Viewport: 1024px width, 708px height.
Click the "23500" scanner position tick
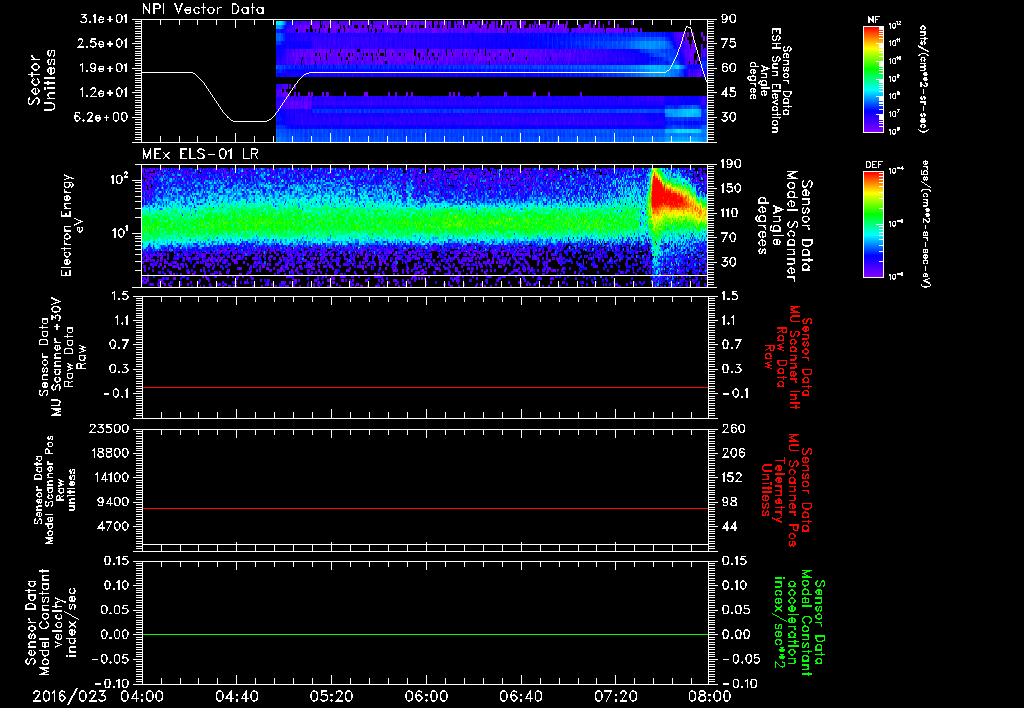pyautogui.click(x=109, y=429)
